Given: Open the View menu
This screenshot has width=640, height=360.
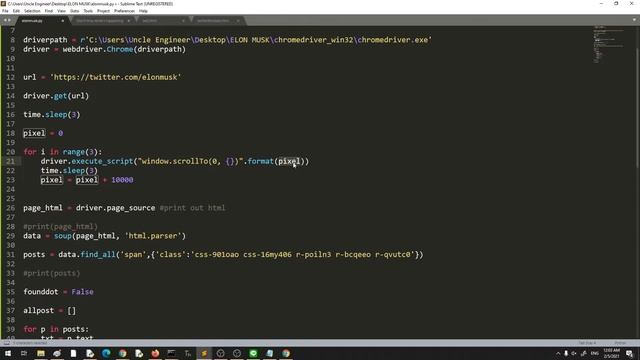Looking at the screenshot, I should pyautogui.click(x=61, y=11).
